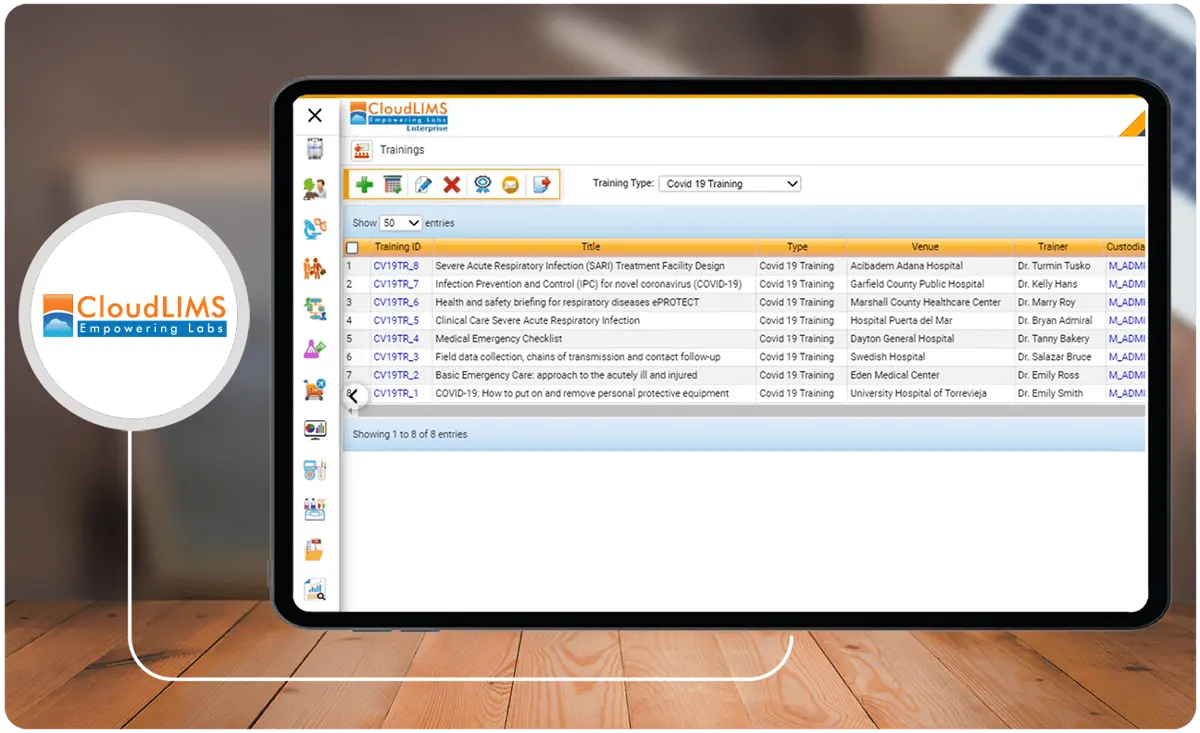Open training link CV19TR_8

pos(396,266)
